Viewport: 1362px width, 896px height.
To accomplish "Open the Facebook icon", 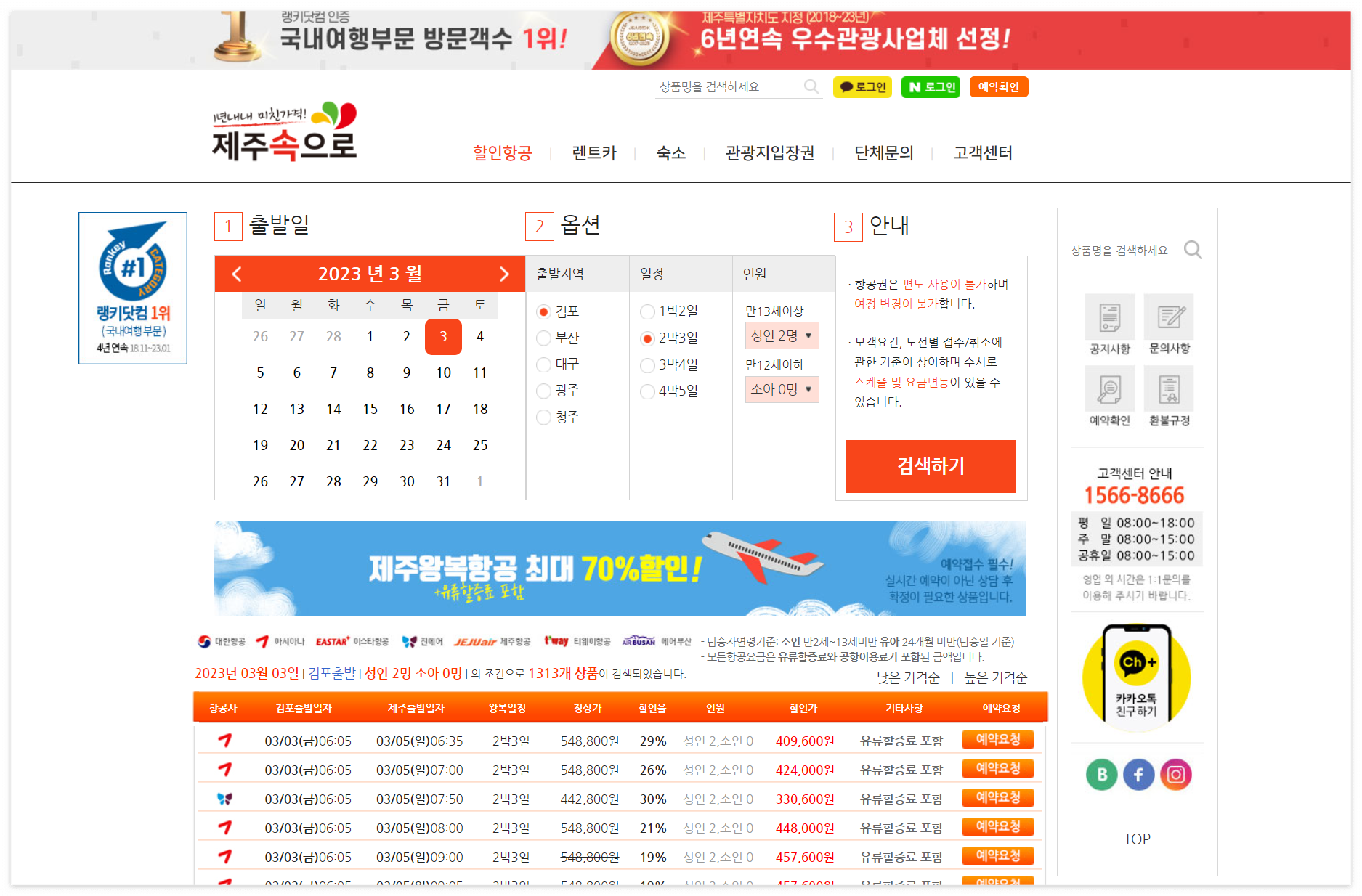I will pos(1138,775).
